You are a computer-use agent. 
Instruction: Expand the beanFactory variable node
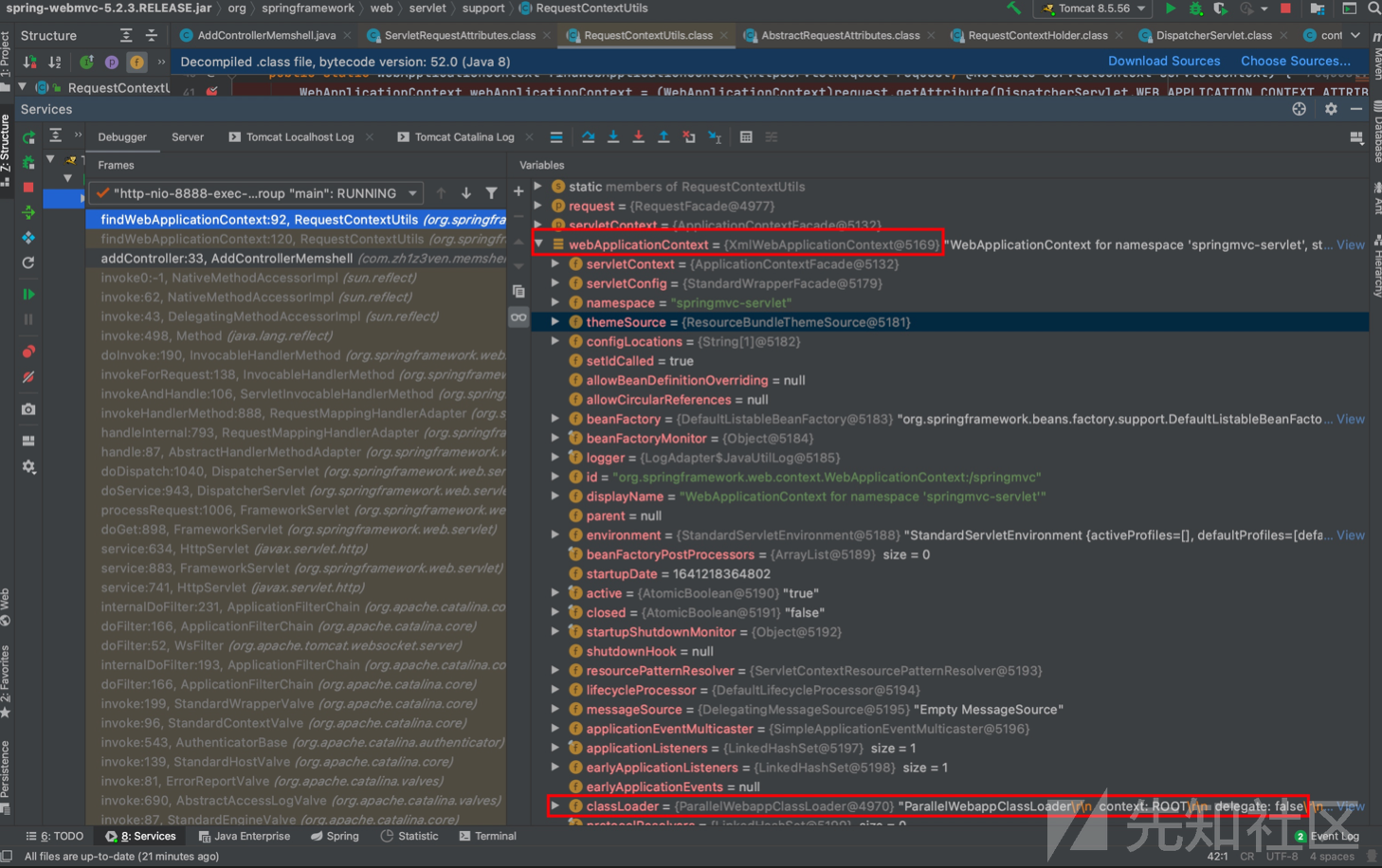point(555,419)
